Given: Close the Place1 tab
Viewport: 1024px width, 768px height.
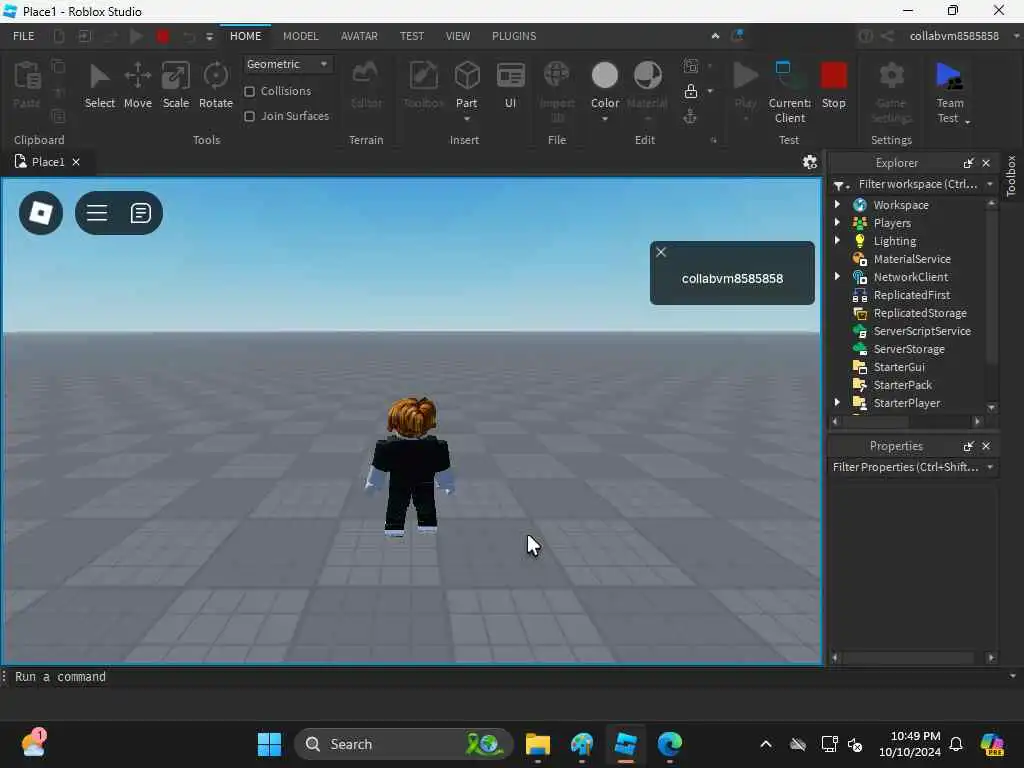Looking at the screenshot, I should point(76,162).
